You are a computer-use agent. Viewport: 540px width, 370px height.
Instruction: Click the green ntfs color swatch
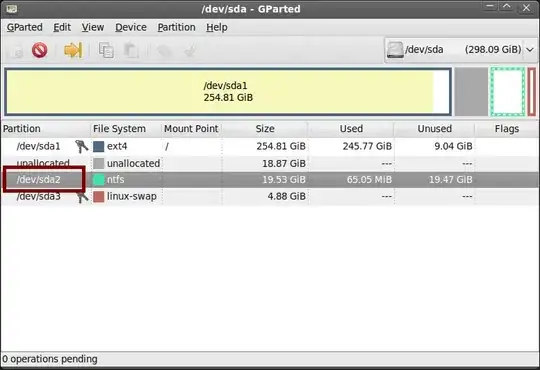[98, 180]
